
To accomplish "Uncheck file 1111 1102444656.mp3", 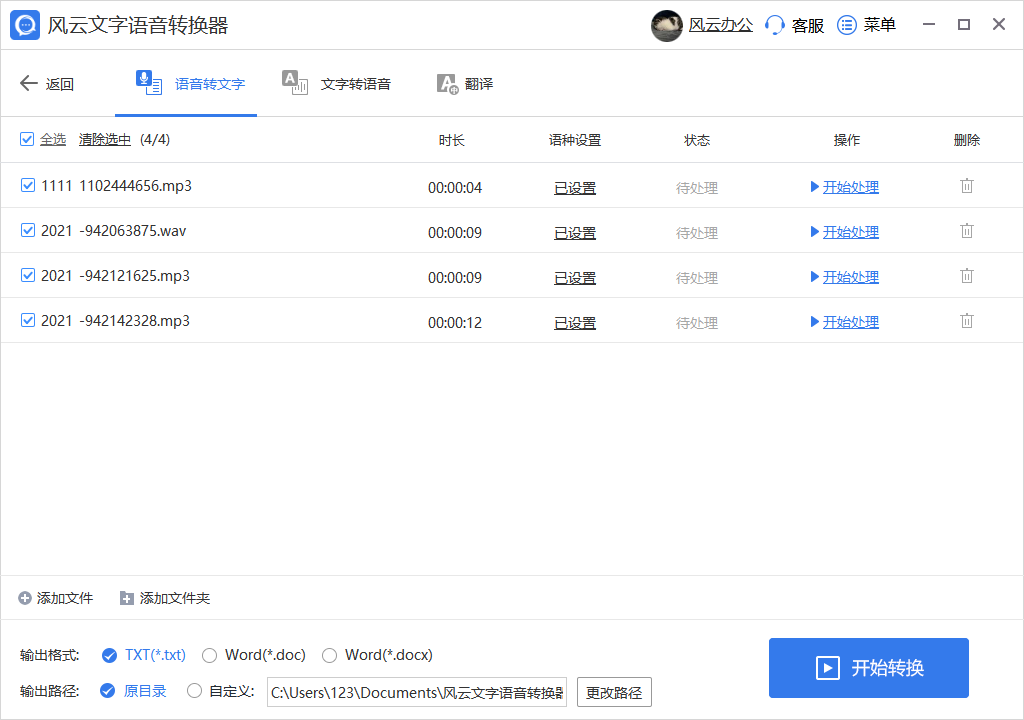I will coord(27,186).
